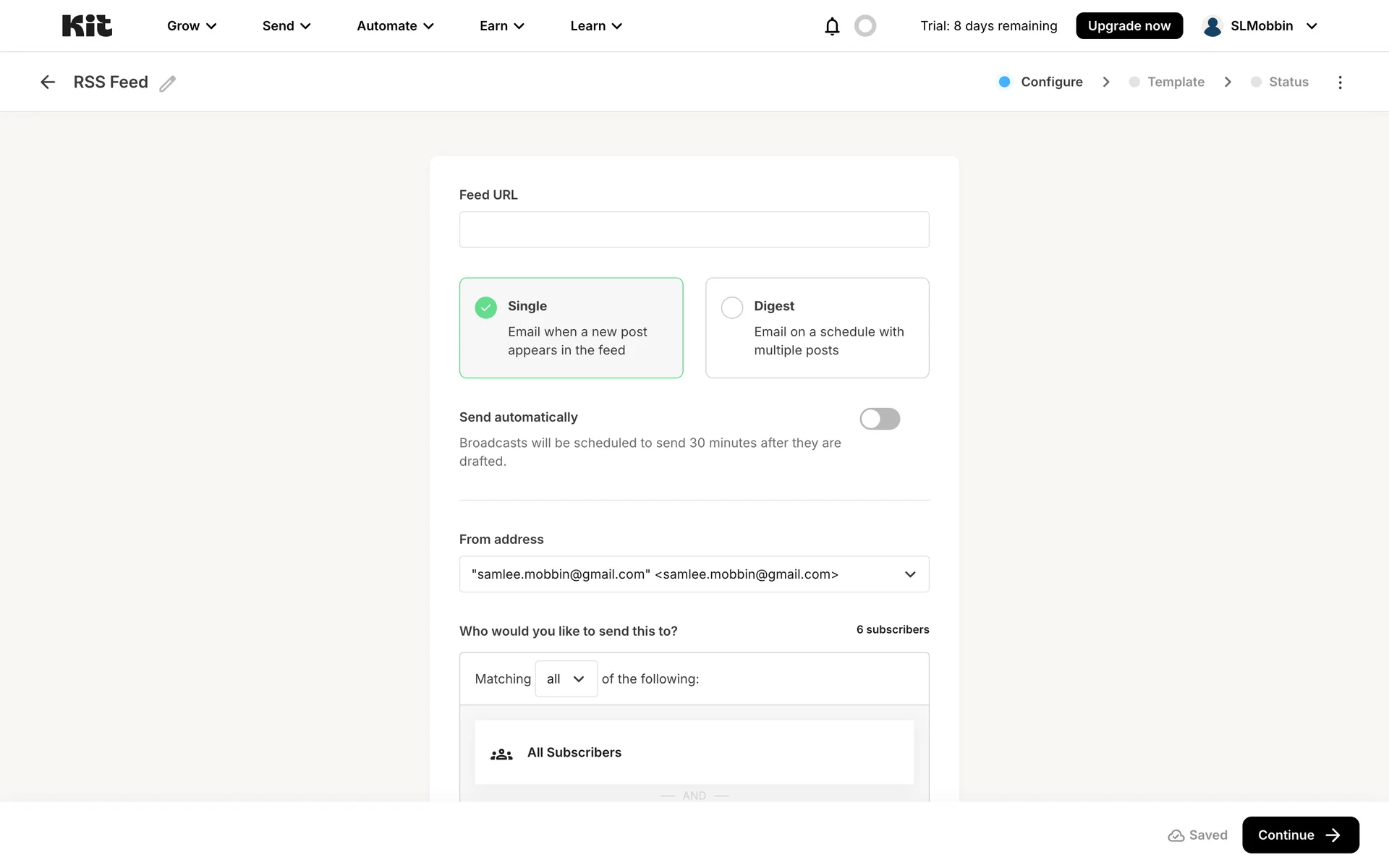Open the From address dropdown
Viewport: 1389px width, 868px height.
pos(694,574)
